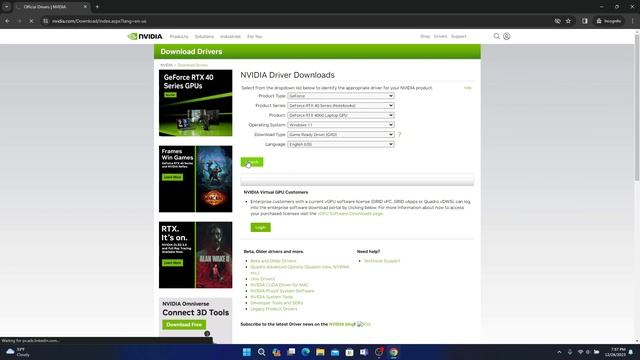This screenshot has height=360, width=640.
Task: Click the Incognito indicator
Action: click(609, 21)
